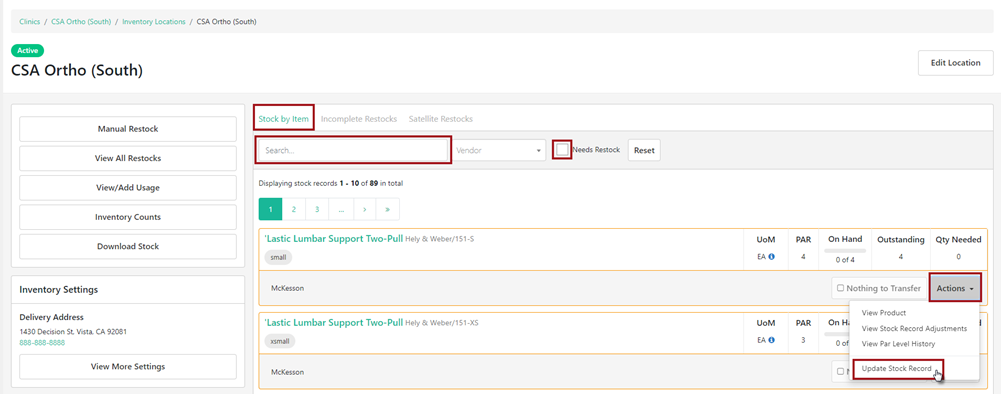Switch to Satellite Restocks tab
This screenshot has height=394, width=1001.
coord(440,119)
